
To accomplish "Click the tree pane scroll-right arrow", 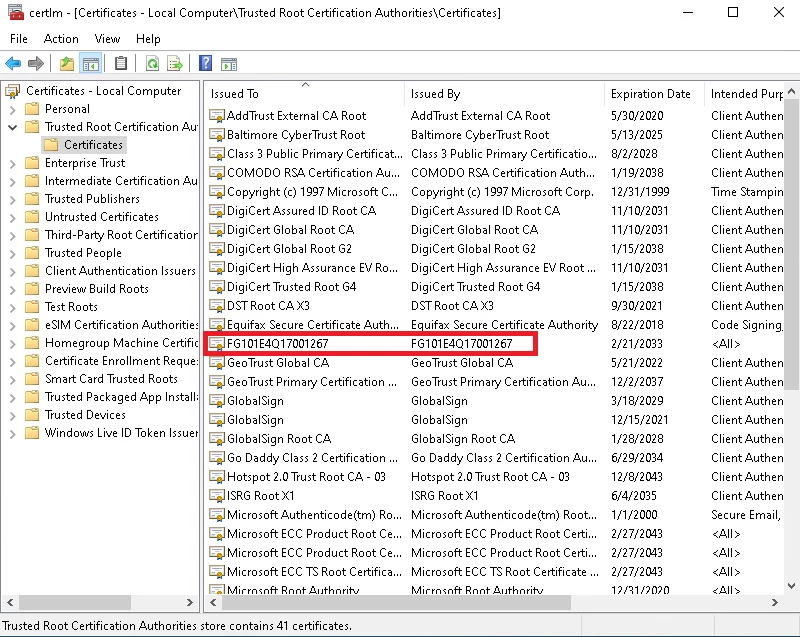I will coord(190,602).
